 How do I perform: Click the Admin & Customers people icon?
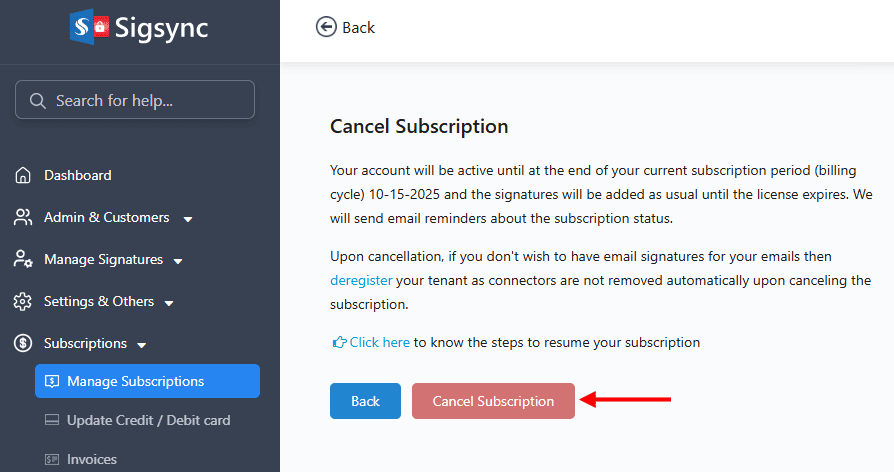[23, 218]
